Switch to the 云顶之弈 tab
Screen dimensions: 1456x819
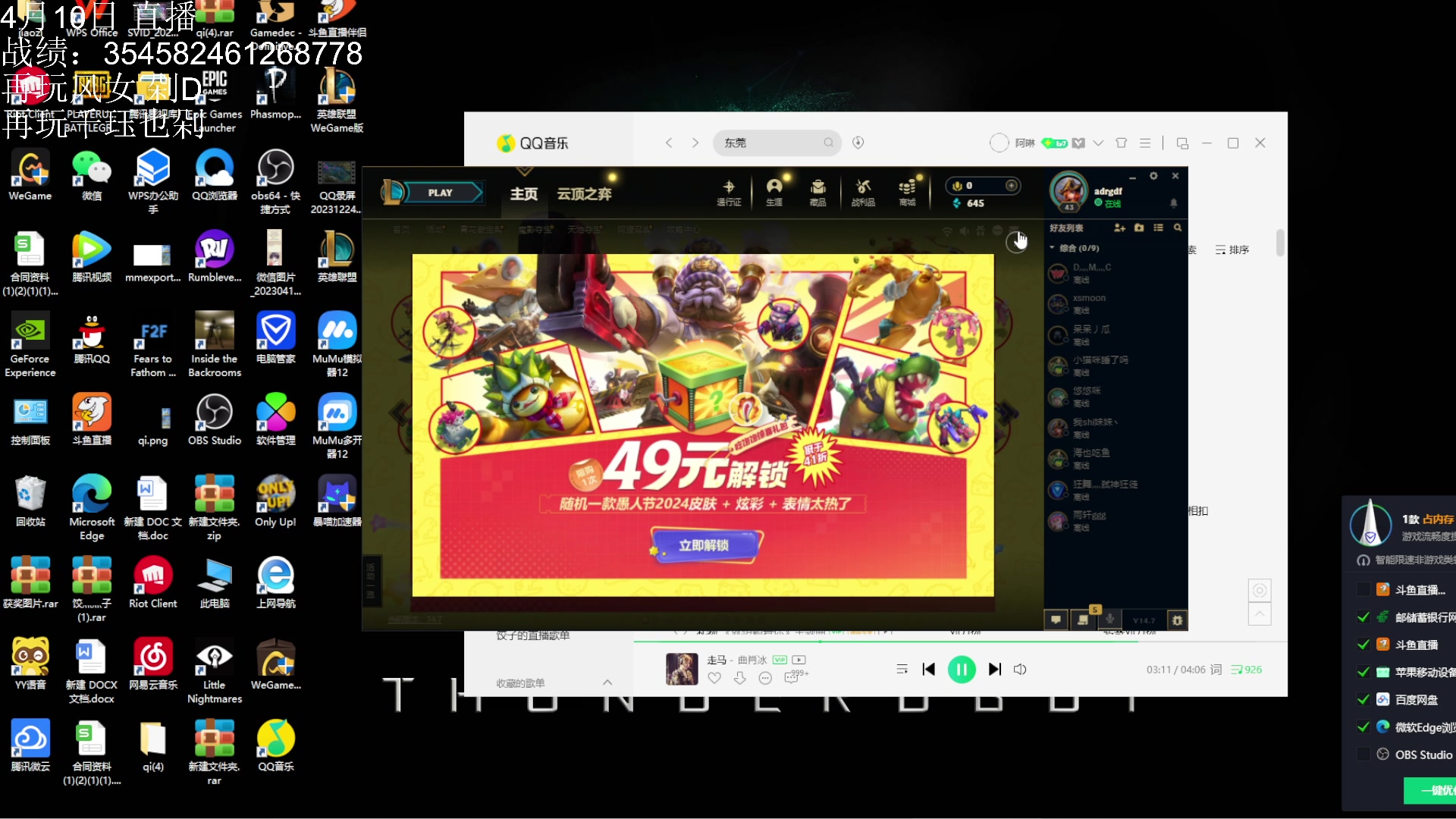[x=584, y=194]
